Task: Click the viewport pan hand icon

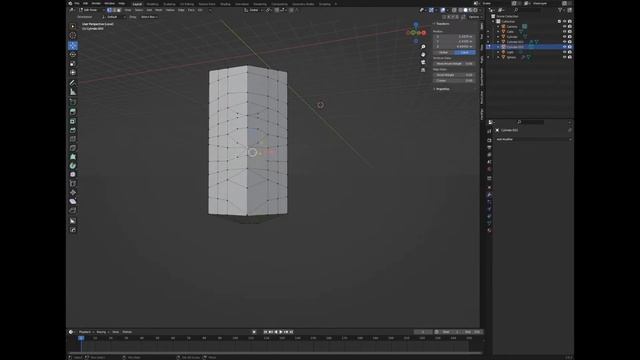Action: (x=423, y=55)
